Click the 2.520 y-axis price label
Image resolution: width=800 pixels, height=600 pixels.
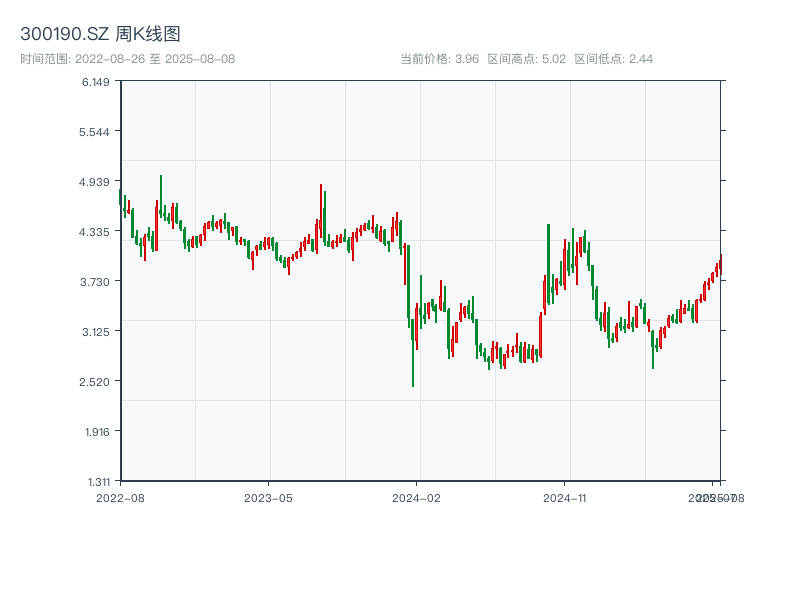pyautogui.click(x=95, y=382)
